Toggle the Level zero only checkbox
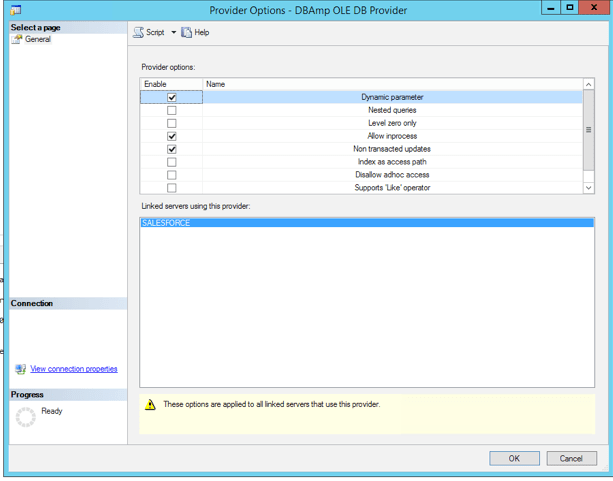Screen dimensions: 613x481 click(x=172, y=123)
